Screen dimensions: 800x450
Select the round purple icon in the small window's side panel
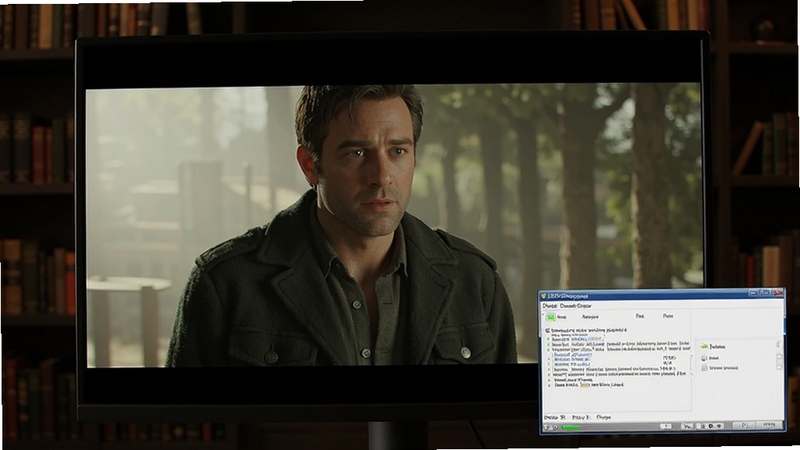pyautogui.click(x=704, y=358)
